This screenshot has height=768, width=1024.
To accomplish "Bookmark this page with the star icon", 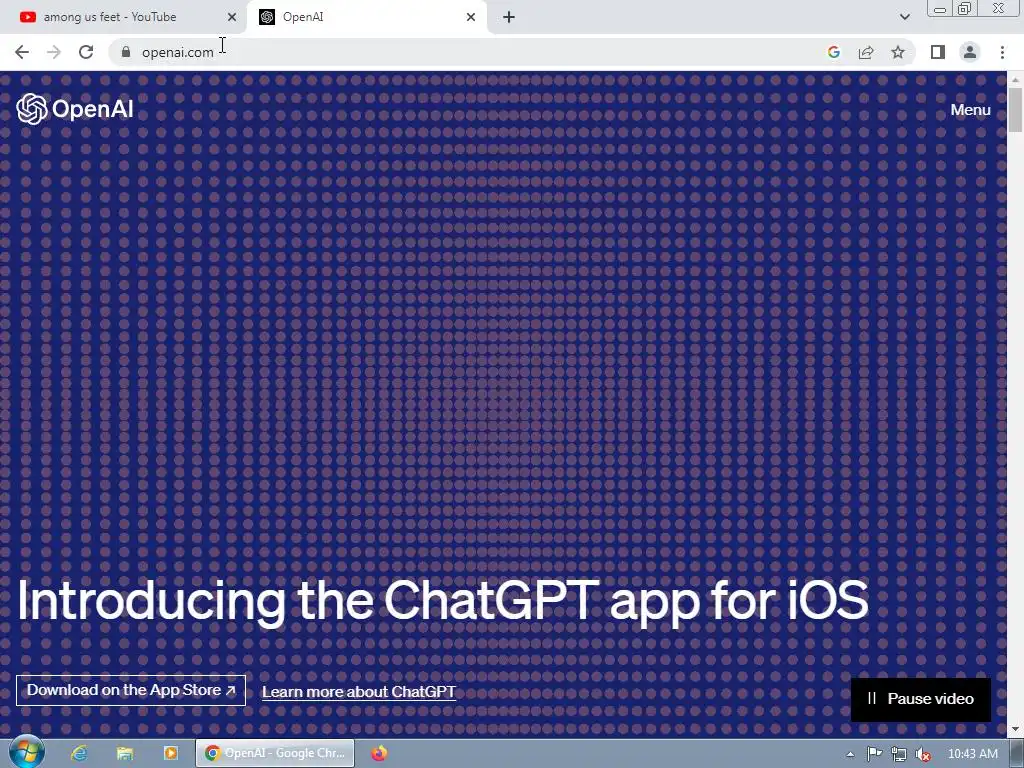I will click(898, 52).
